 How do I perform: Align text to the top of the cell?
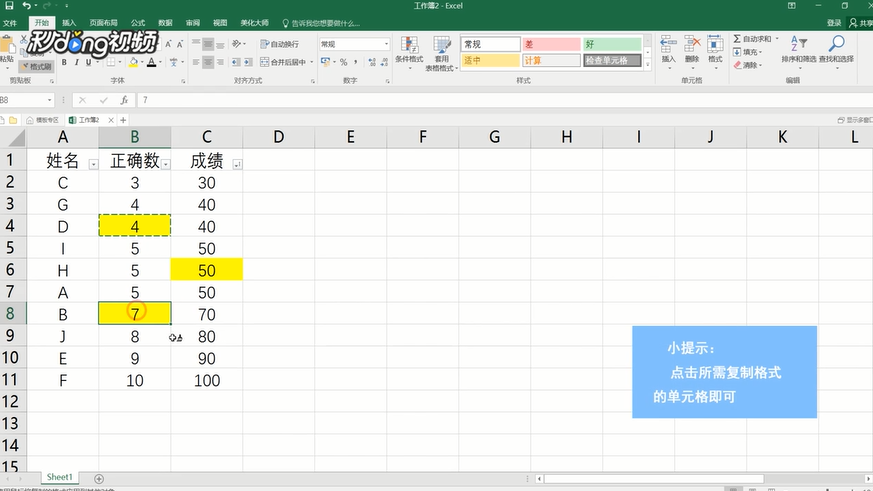196,44
